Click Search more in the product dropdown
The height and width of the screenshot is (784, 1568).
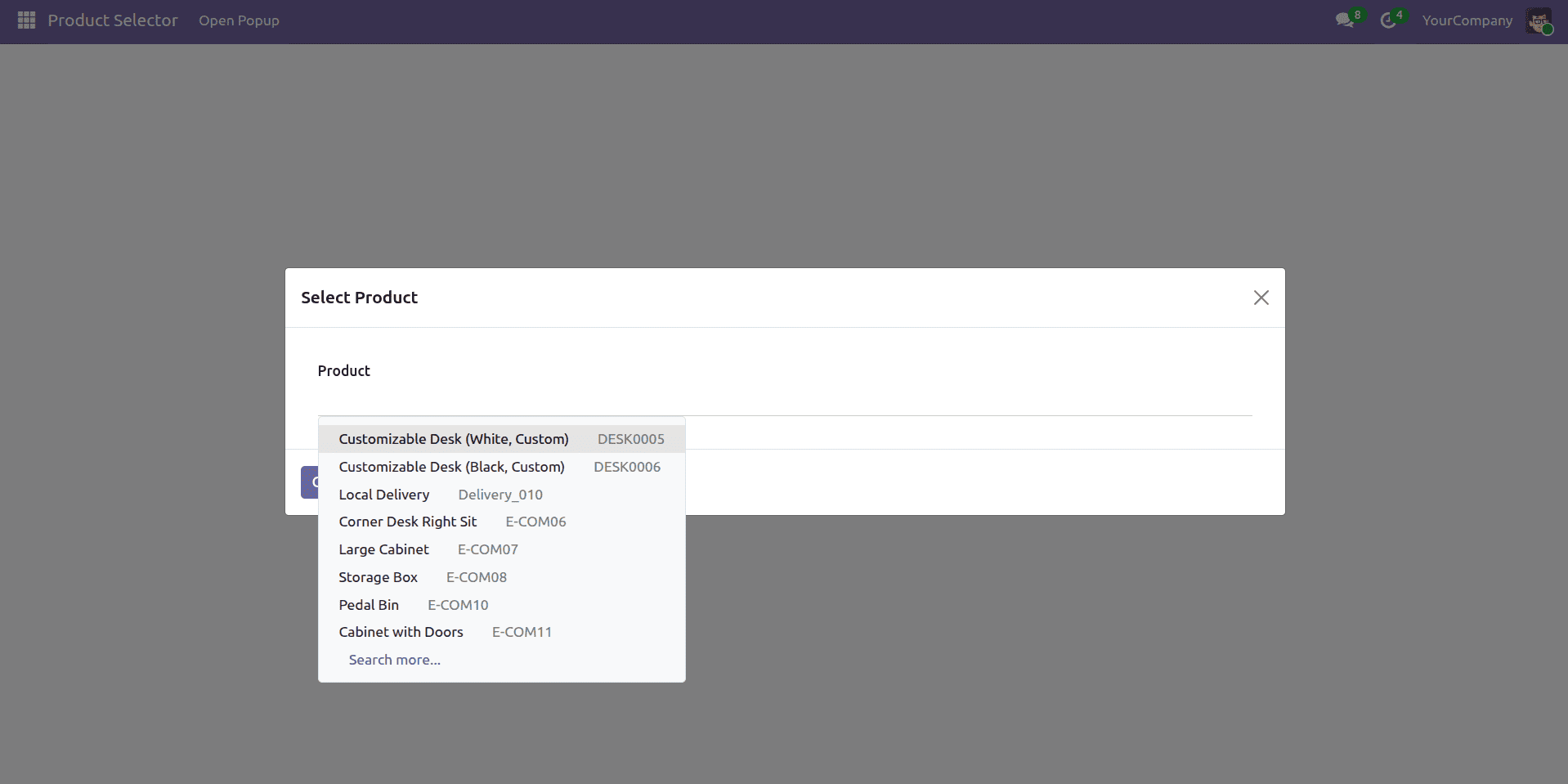pos(394,660)
